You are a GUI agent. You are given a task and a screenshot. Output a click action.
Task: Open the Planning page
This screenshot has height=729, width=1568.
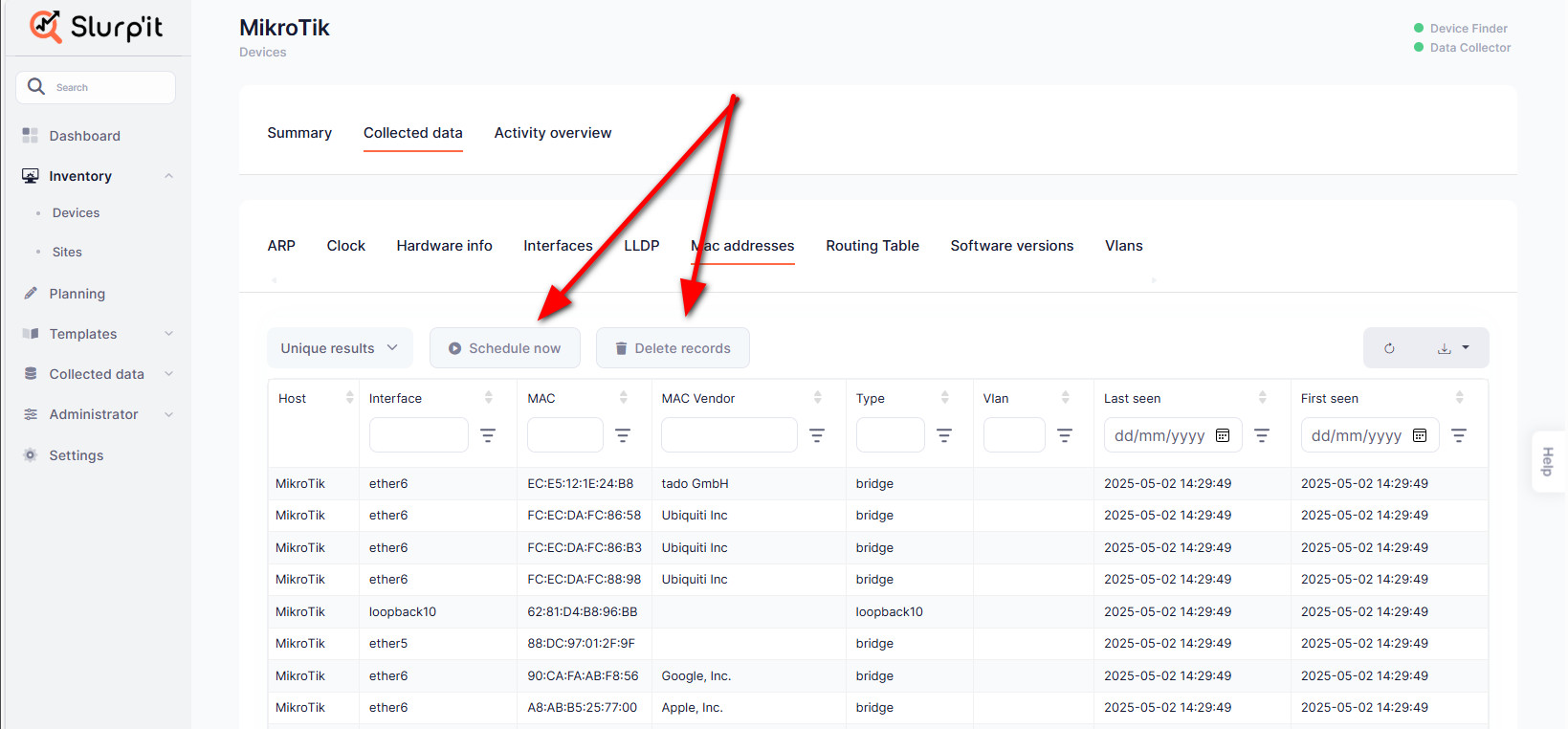tap(77, 294)
